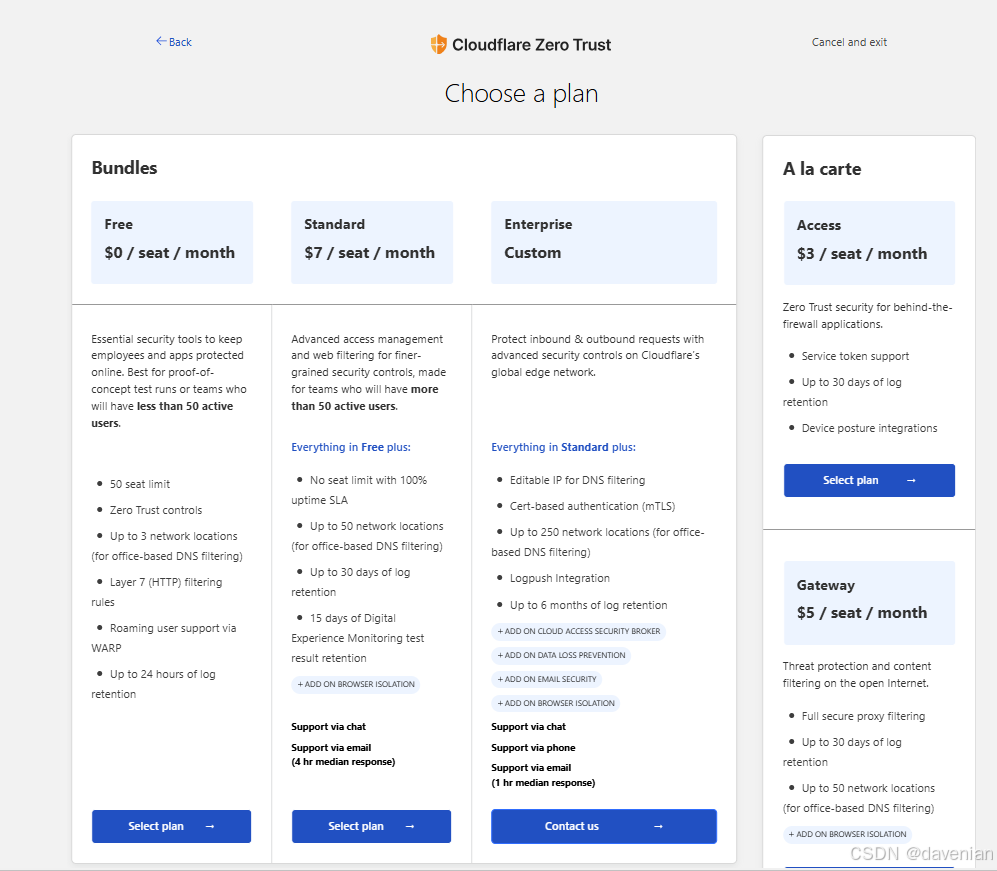
Task: Click 'Up to 50 network locations' in Standard
Action: click(x=376, y=526)
